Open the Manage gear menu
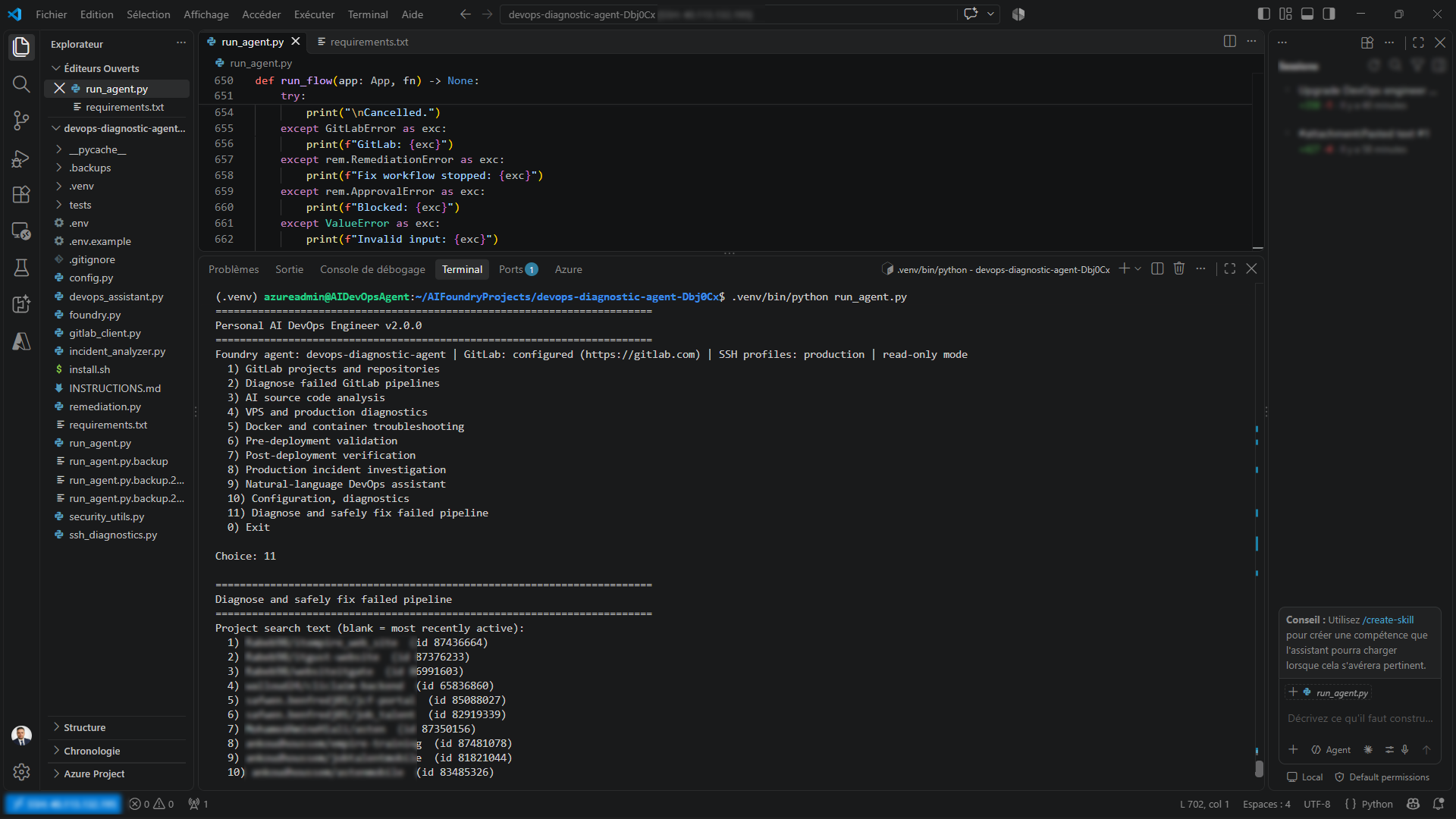 coord(21,772)
